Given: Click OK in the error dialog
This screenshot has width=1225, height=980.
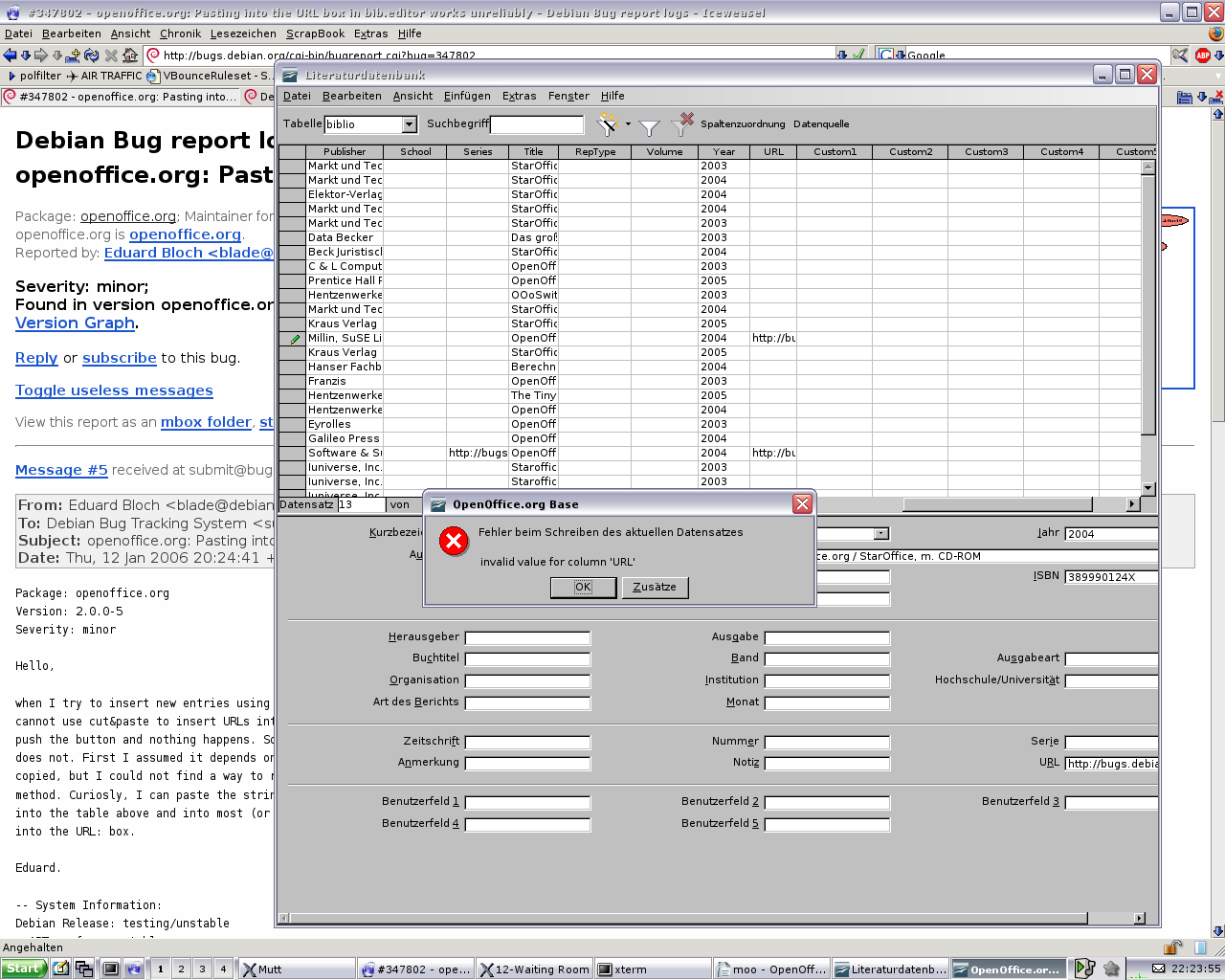Looking at the screenshot, I should tap(583, 588).
